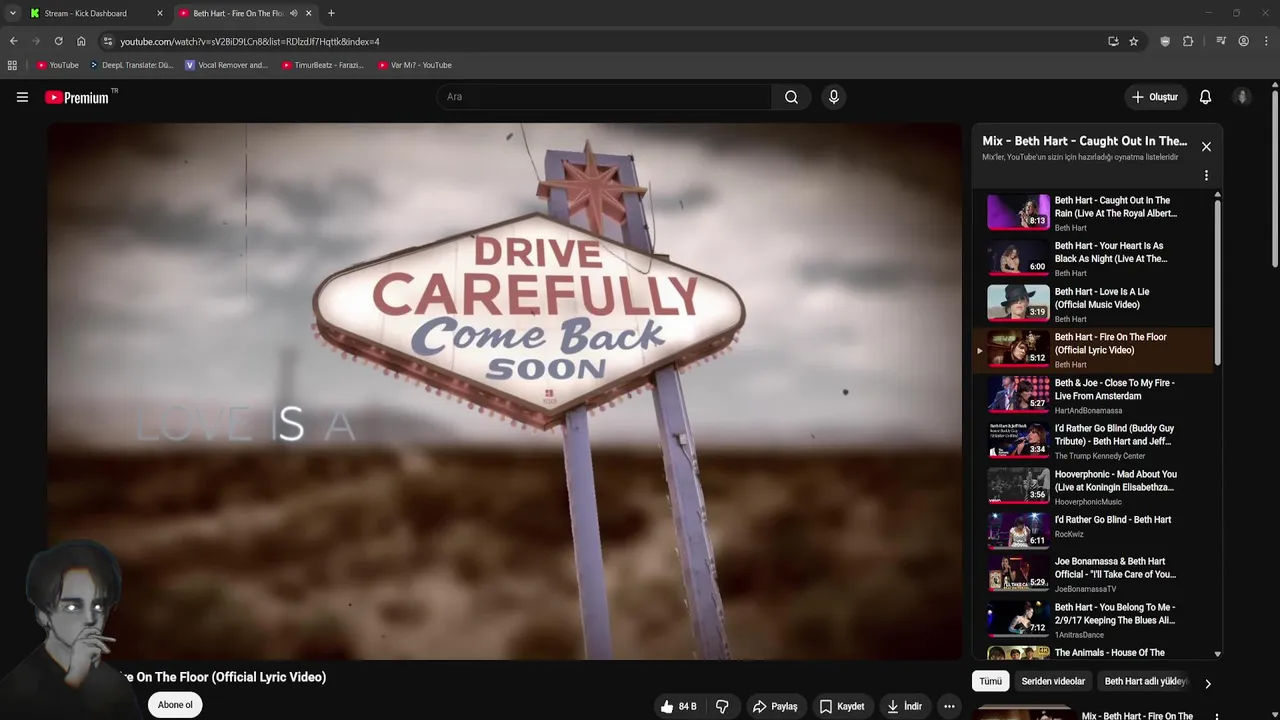Close the Mix playlist panel
This screenshot has height=720, width=1280.
coord(1206,146)
